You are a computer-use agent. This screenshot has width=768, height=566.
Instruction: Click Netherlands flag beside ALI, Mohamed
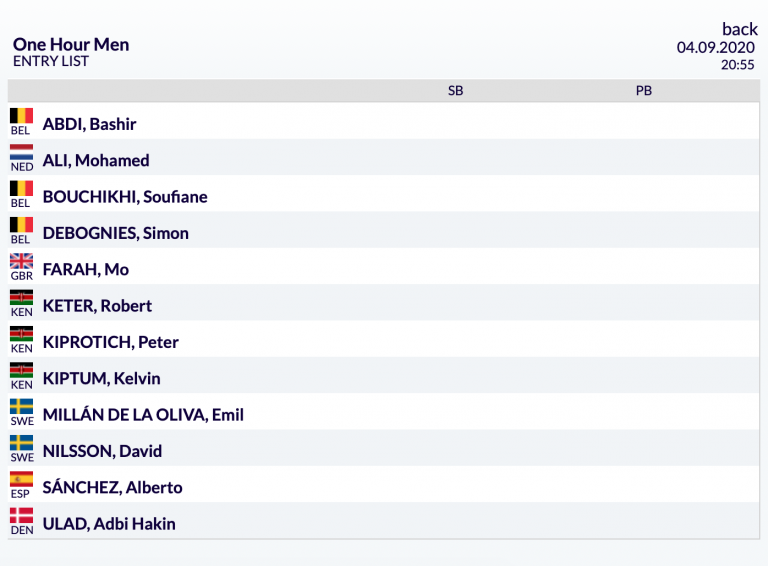pos(21,153)
